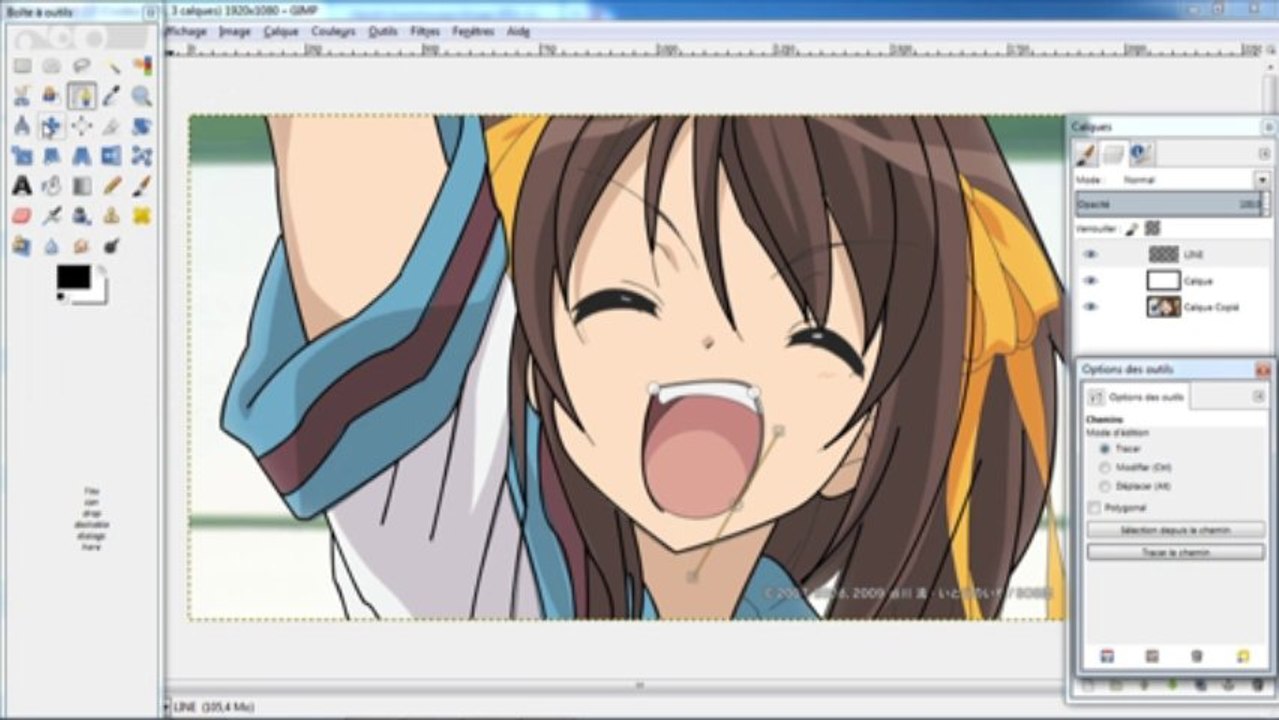Image resolution: width=1279 pixels, height=720 pixels.
Task: Click save tool options icon
Action: click(1107, 656)
